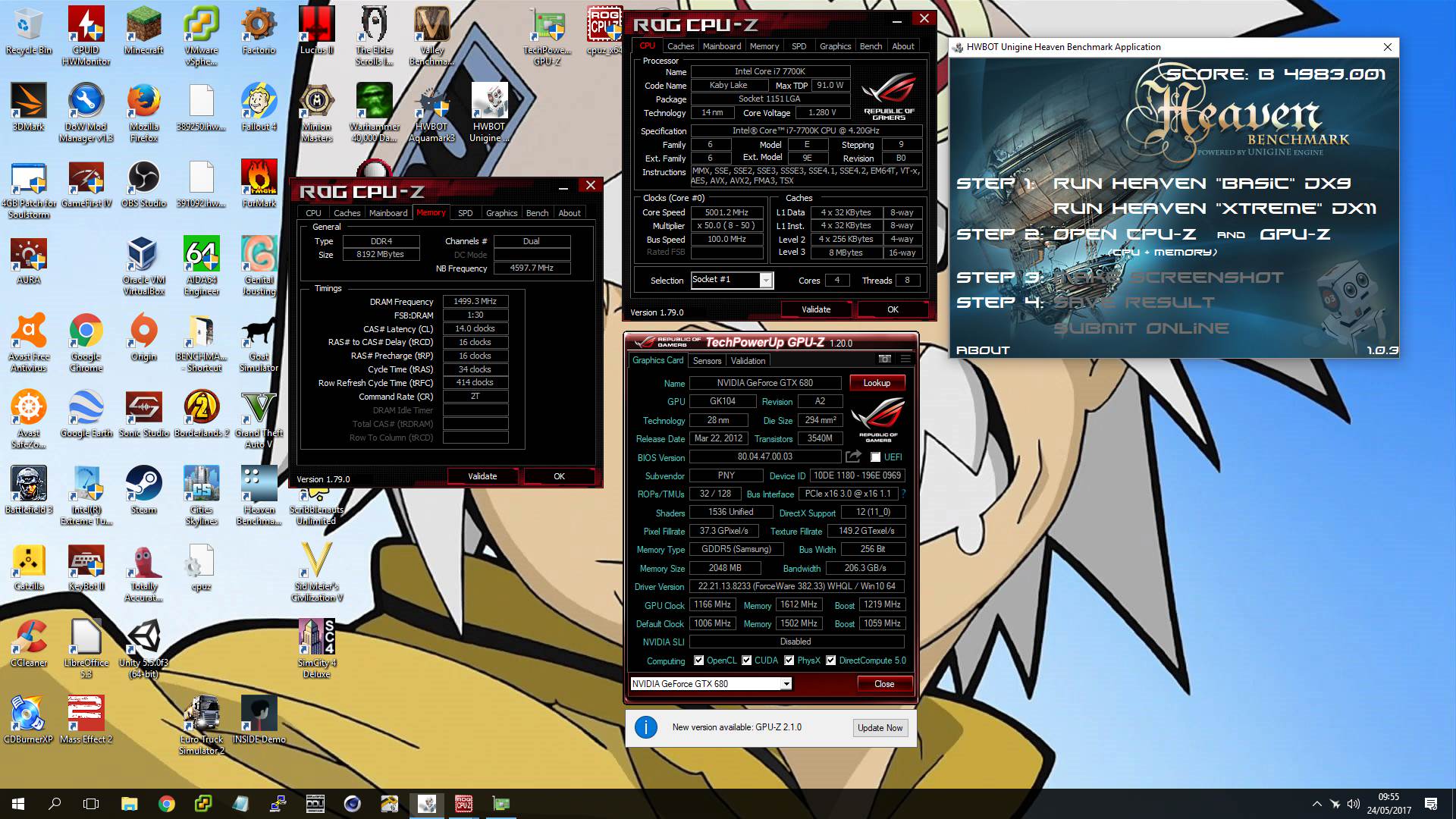Open the Factorio desktop shortcut
Image resolution: width=1456 pixels, height=819 pixels.
tap(259, 30)
